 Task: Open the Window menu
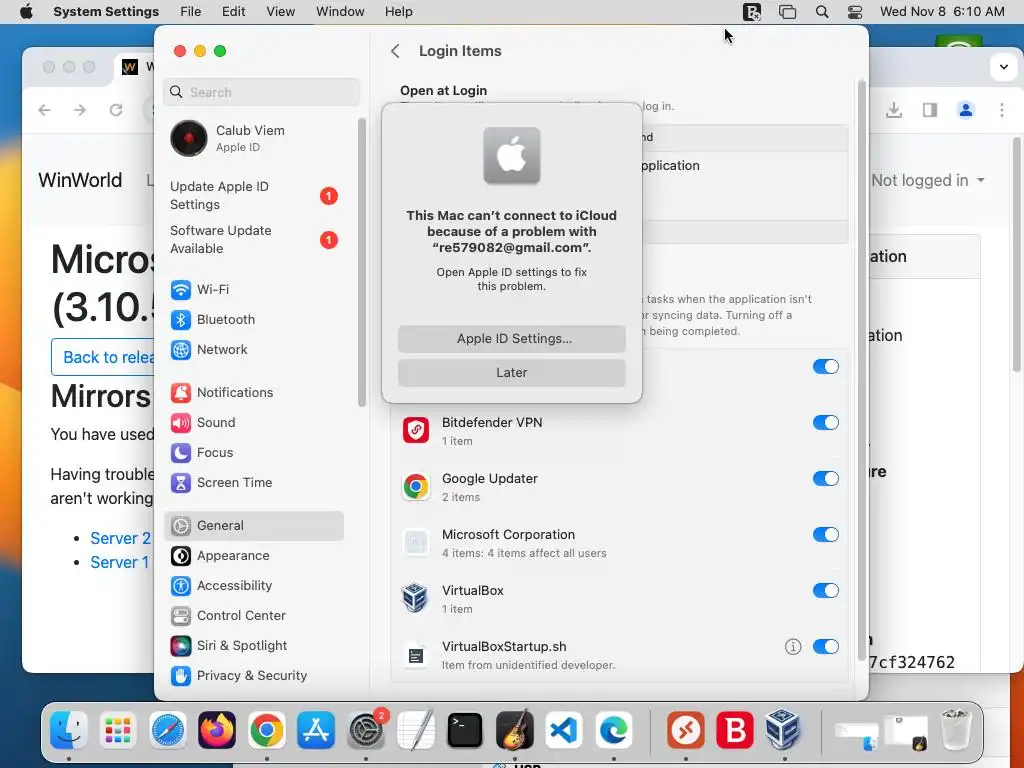pyautogui.click(x=340, y=12)
